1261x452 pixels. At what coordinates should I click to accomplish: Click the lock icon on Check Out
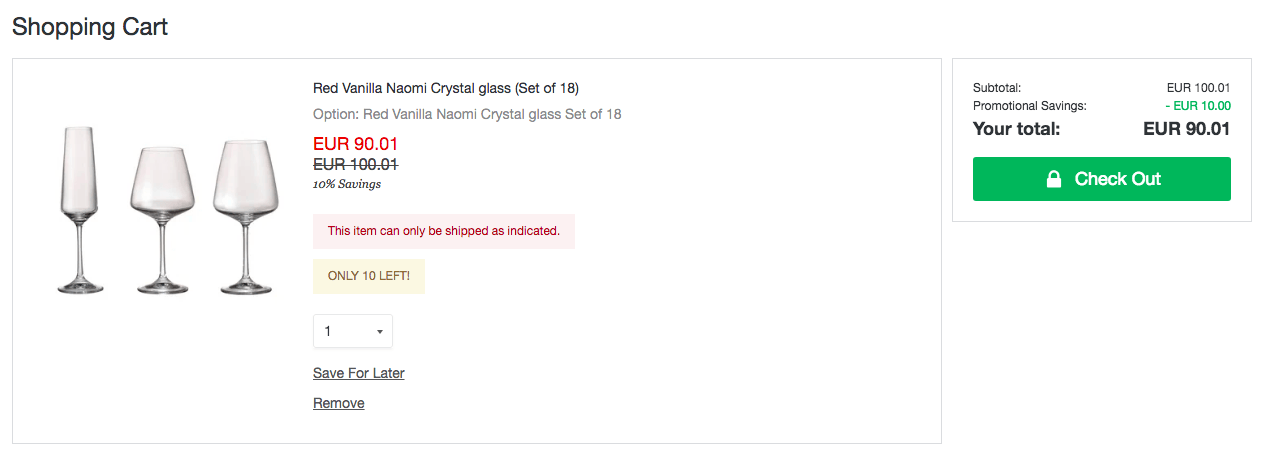click(1053, 179)
